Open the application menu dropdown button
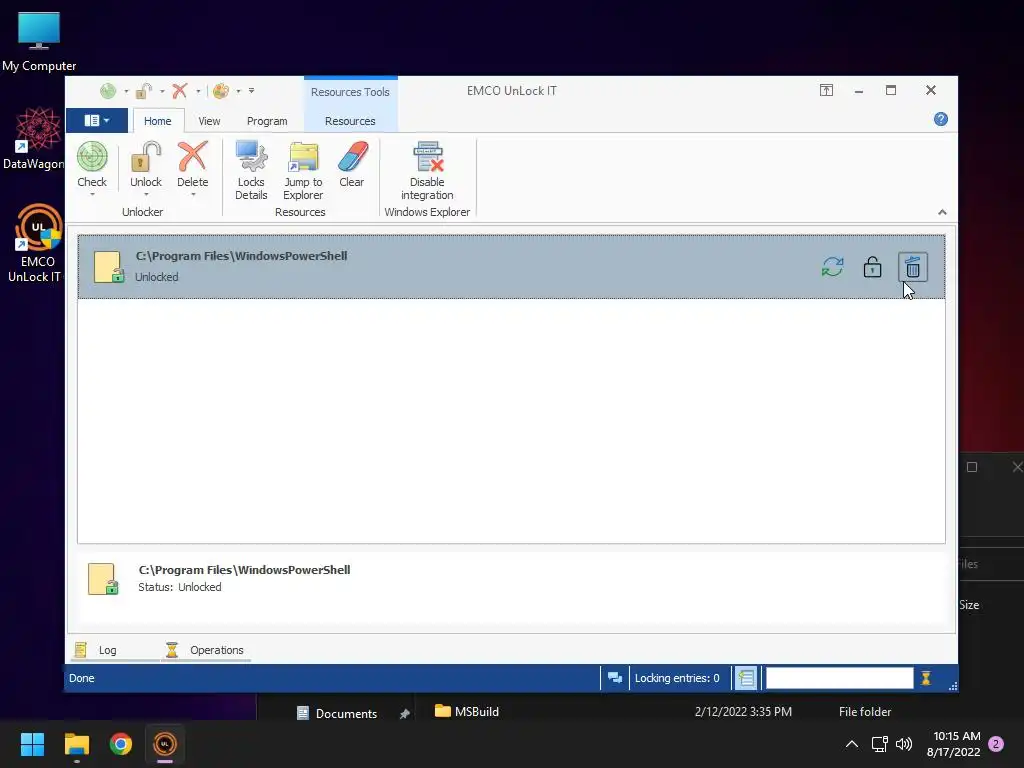This screenshot has width=1024, height=768. [x=97, y=120]
